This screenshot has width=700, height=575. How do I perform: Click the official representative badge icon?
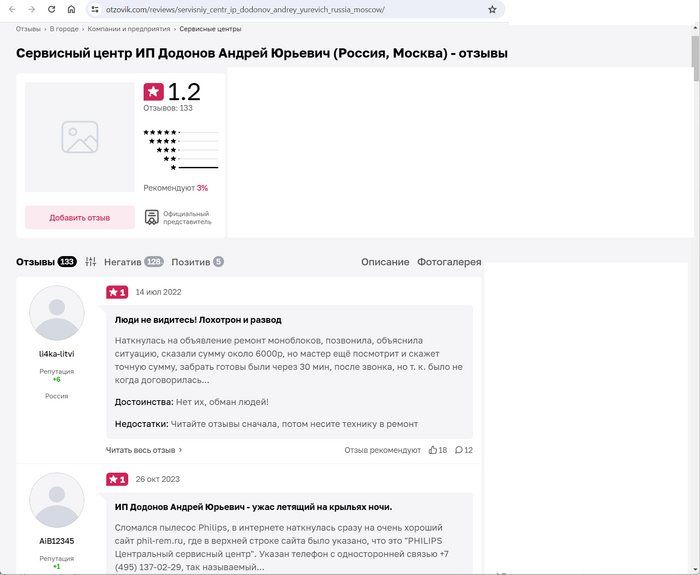tap(152, 217)
